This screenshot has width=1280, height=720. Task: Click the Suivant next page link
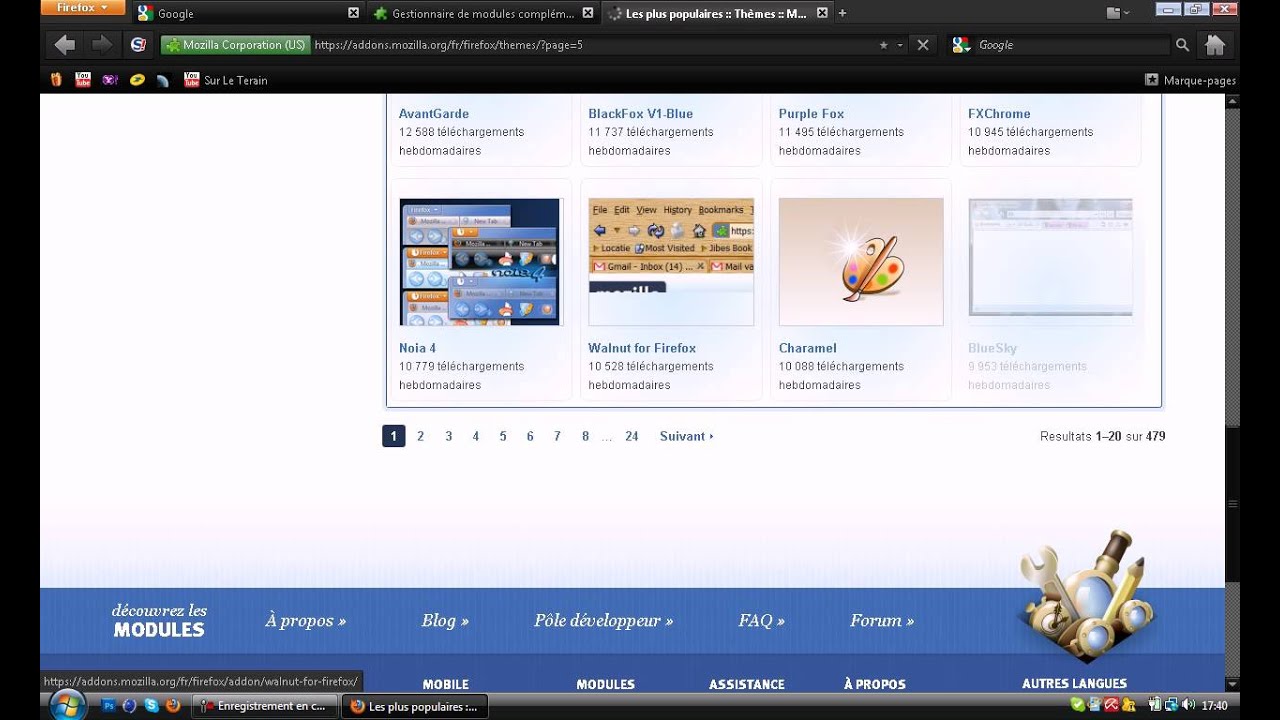pos(686,436)
